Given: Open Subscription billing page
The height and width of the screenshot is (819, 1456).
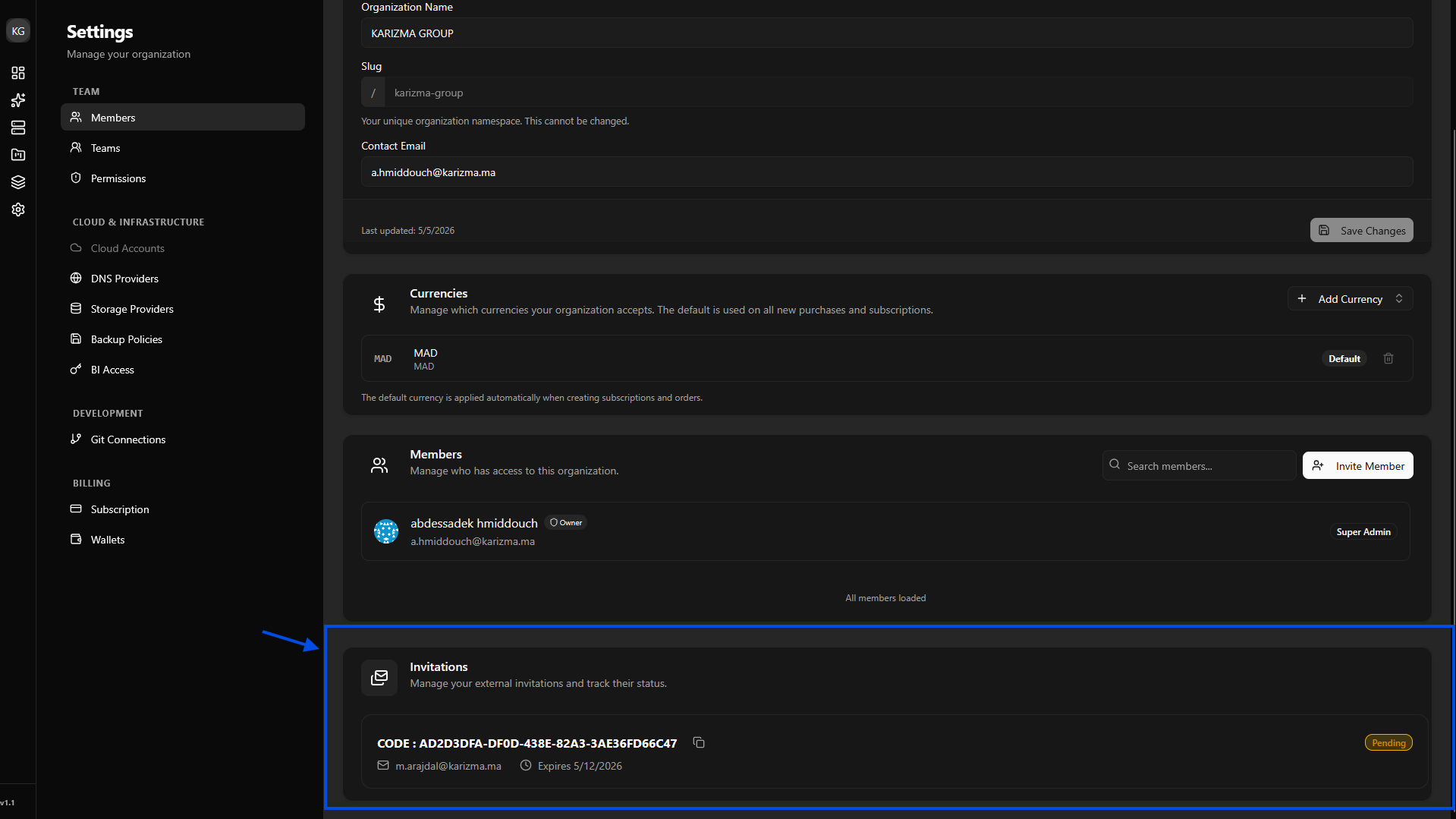Looking at the screenshot, I should pyautogui.click(x=183, y=509).
